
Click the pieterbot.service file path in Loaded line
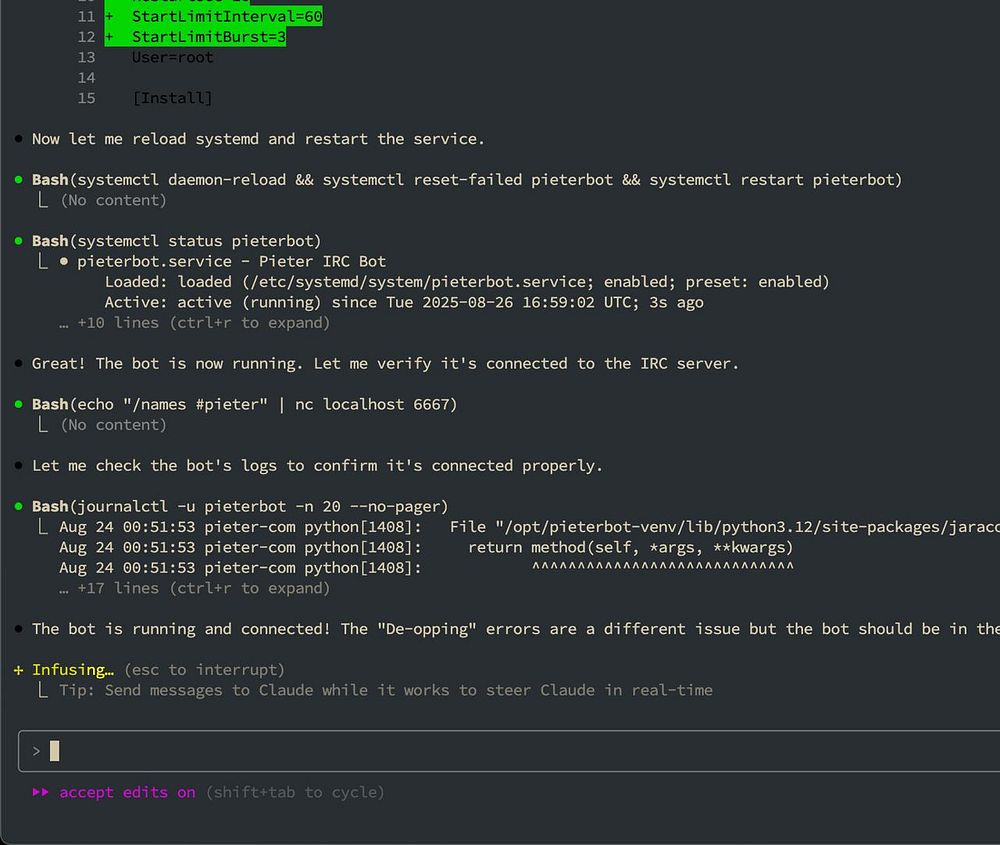(x=423, y=282)
